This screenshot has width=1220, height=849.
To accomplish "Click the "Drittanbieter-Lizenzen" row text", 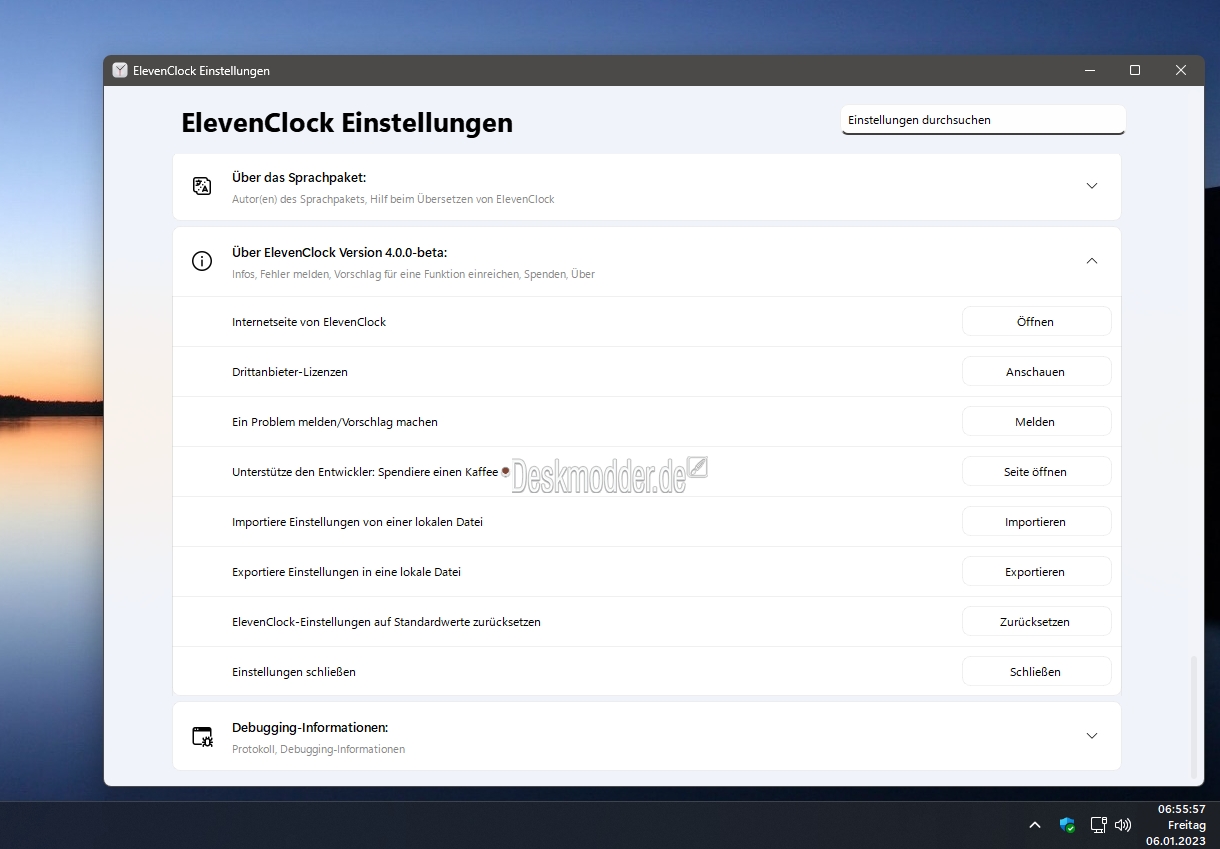I will coord(290,372).
